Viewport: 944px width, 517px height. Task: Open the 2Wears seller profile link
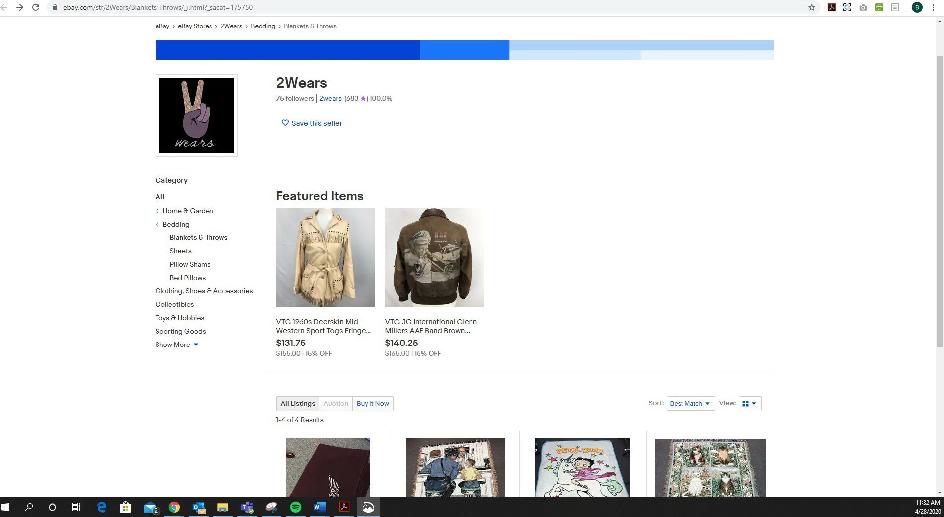[330, 98]
